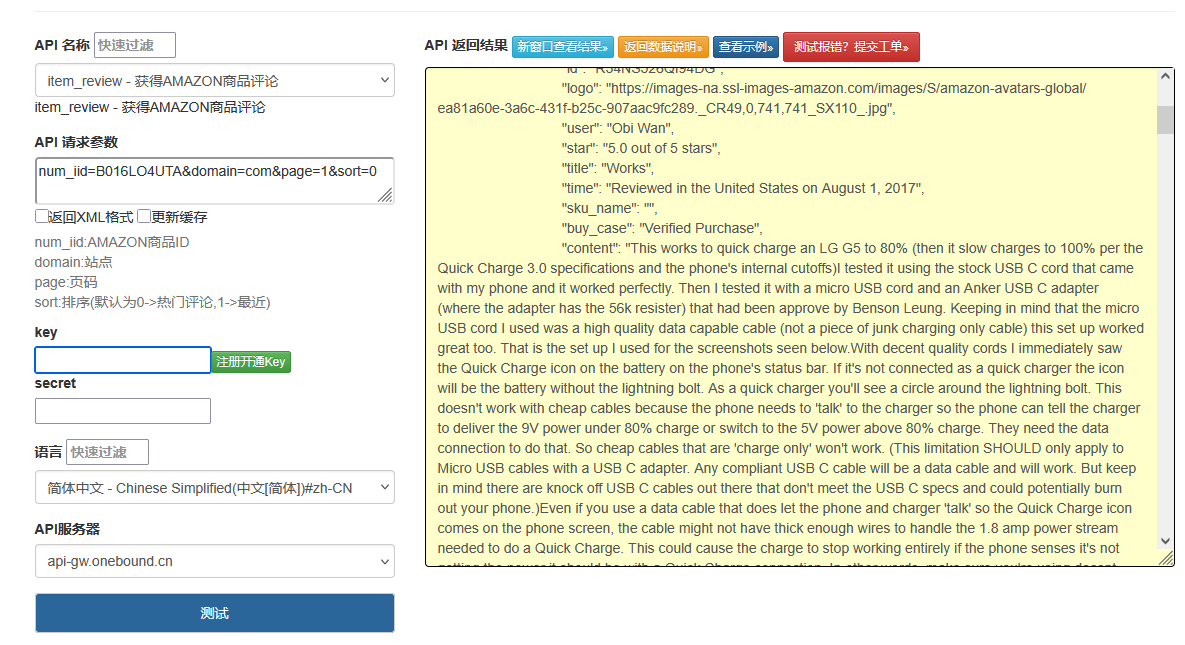Click the sort:排序 parameter description text

point(153,302)
